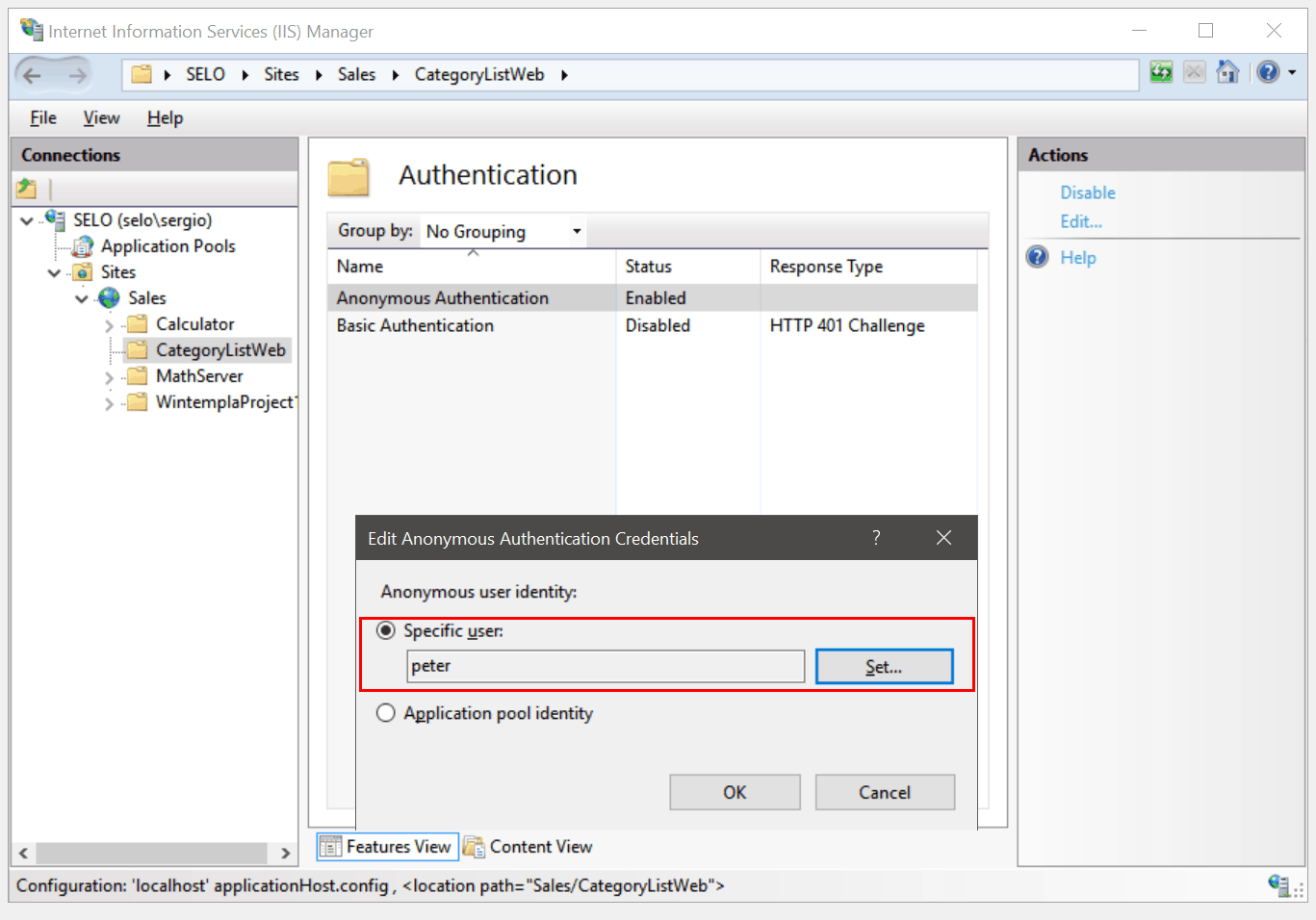
Task: Switch to Content View tab
Action: (x=528, y=847)
